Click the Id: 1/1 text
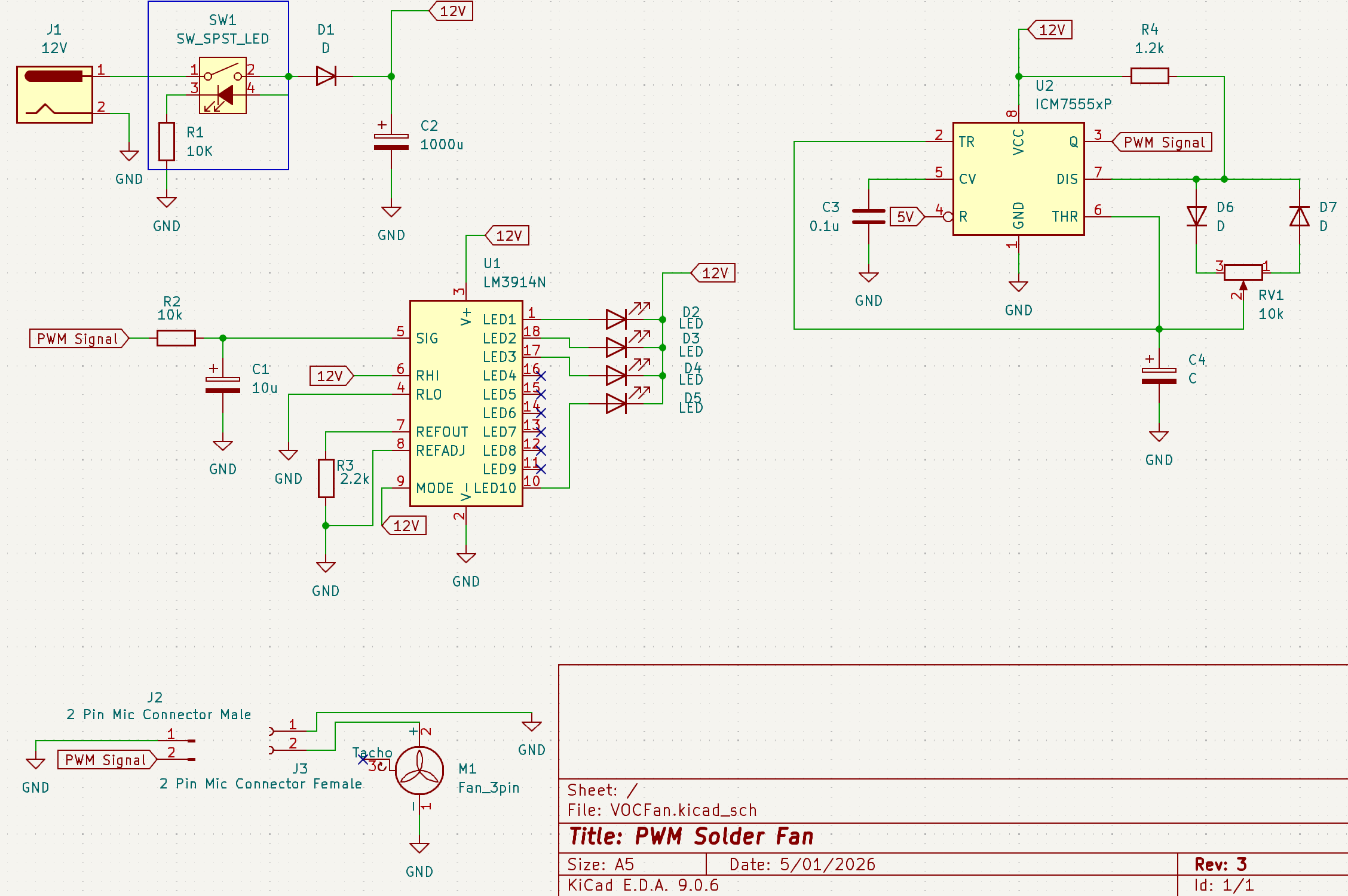1348x896 pixels. 1224,885
